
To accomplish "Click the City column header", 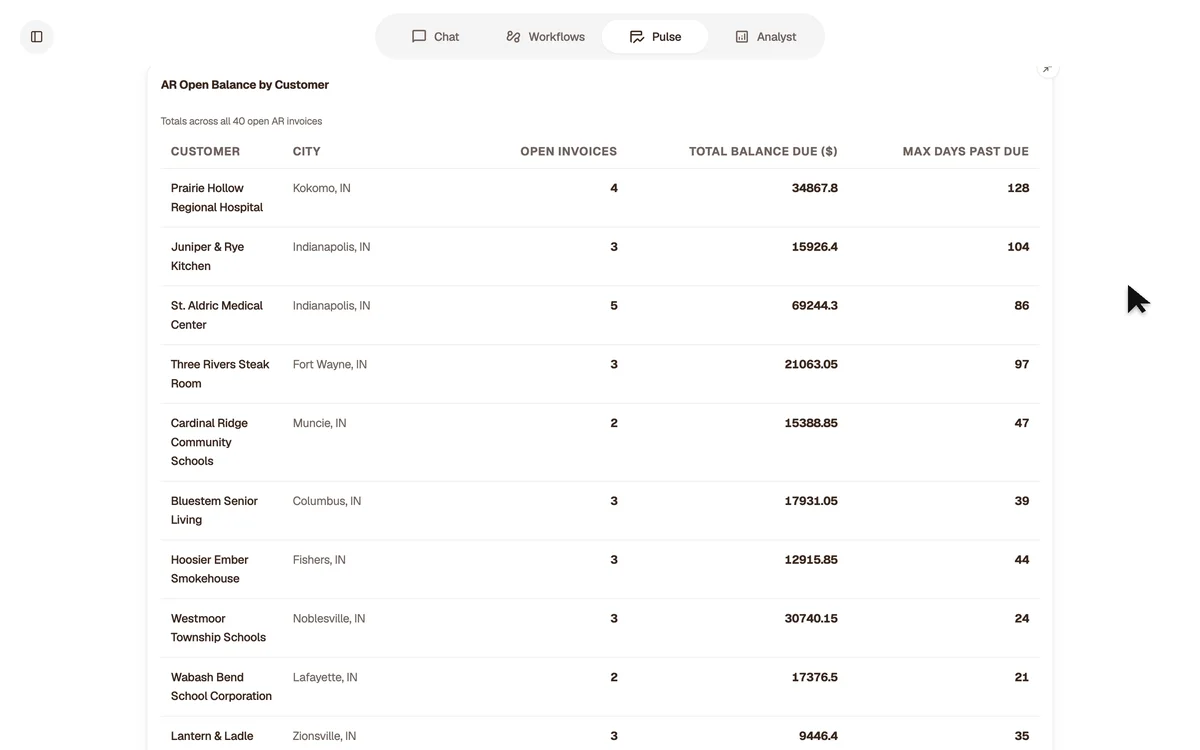I will (307, 151).
